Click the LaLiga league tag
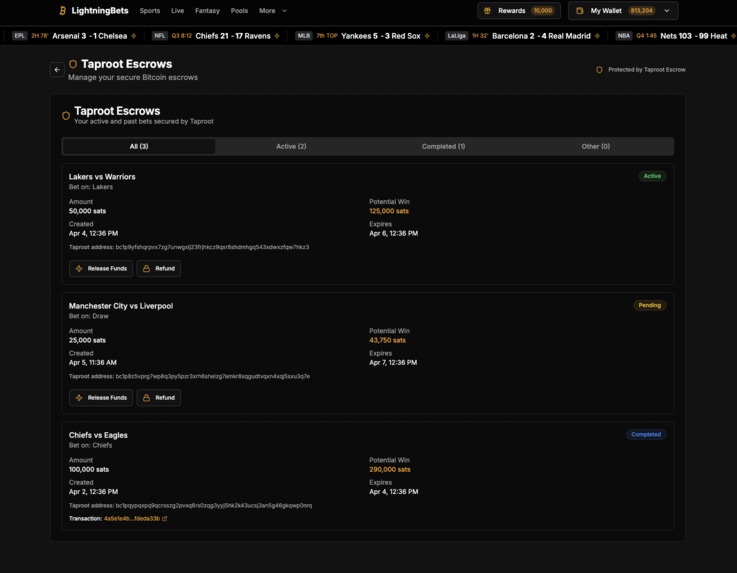737x573 pixels. click(x=456, y=36)
